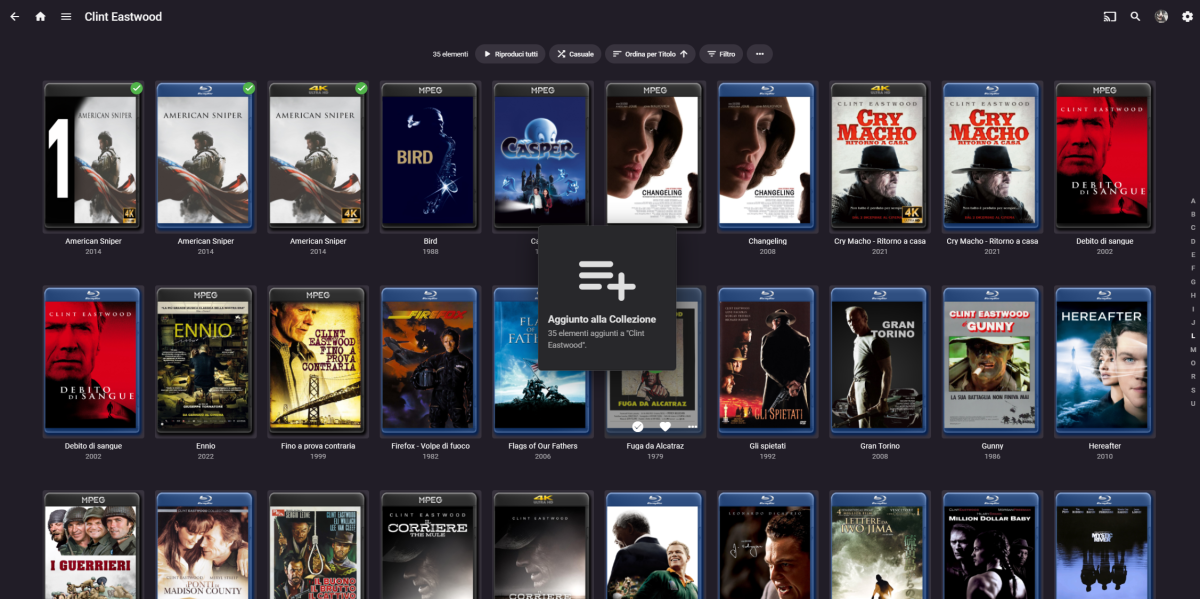
Task: Open the Gran Torino poster
Action: (x=880, y=361)
